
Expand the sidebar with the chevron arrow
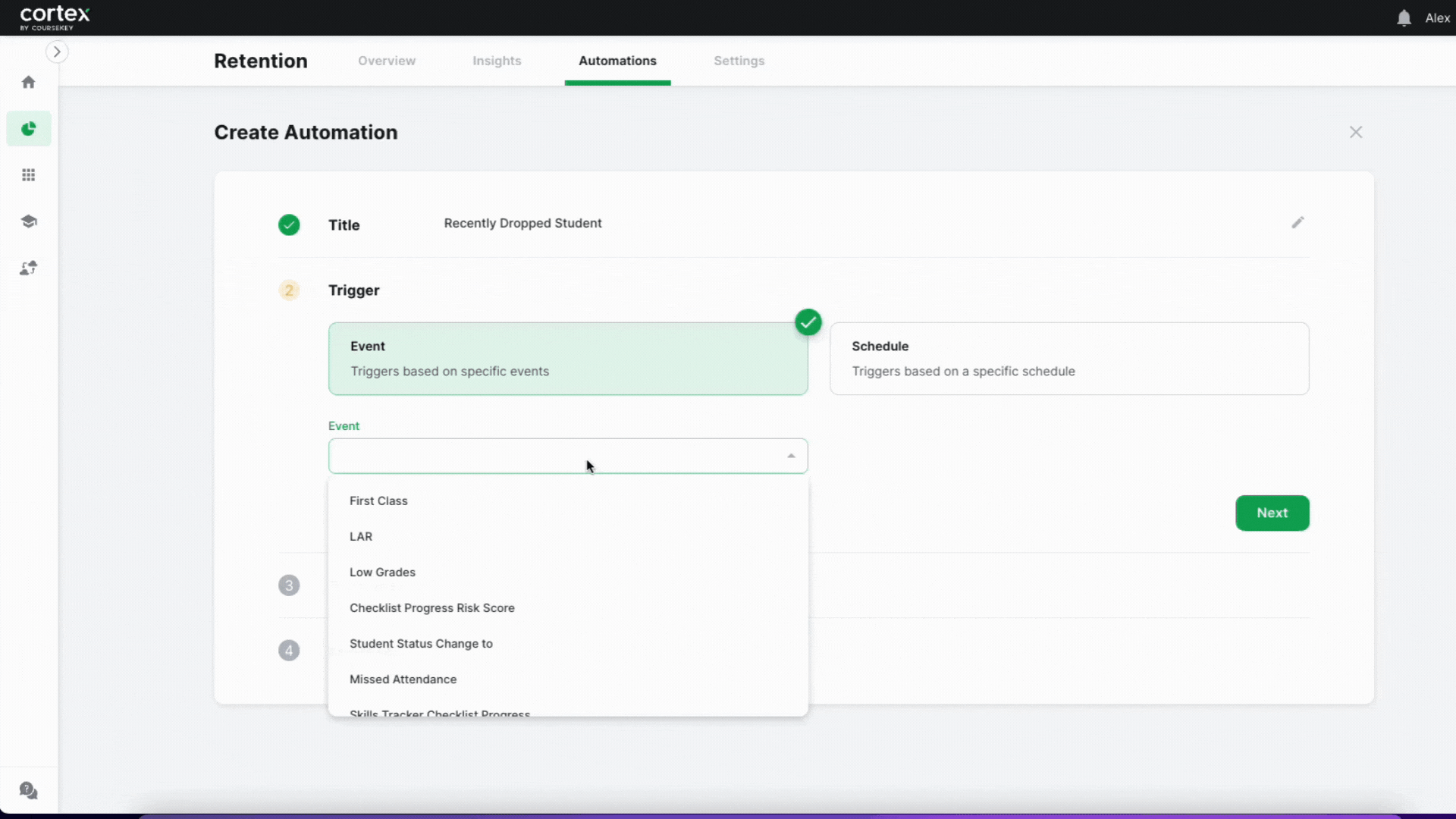pos(57,52)
